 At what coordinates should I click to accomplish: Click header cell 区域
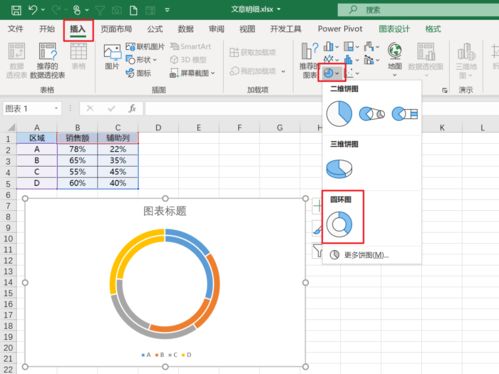pos(37,138)
